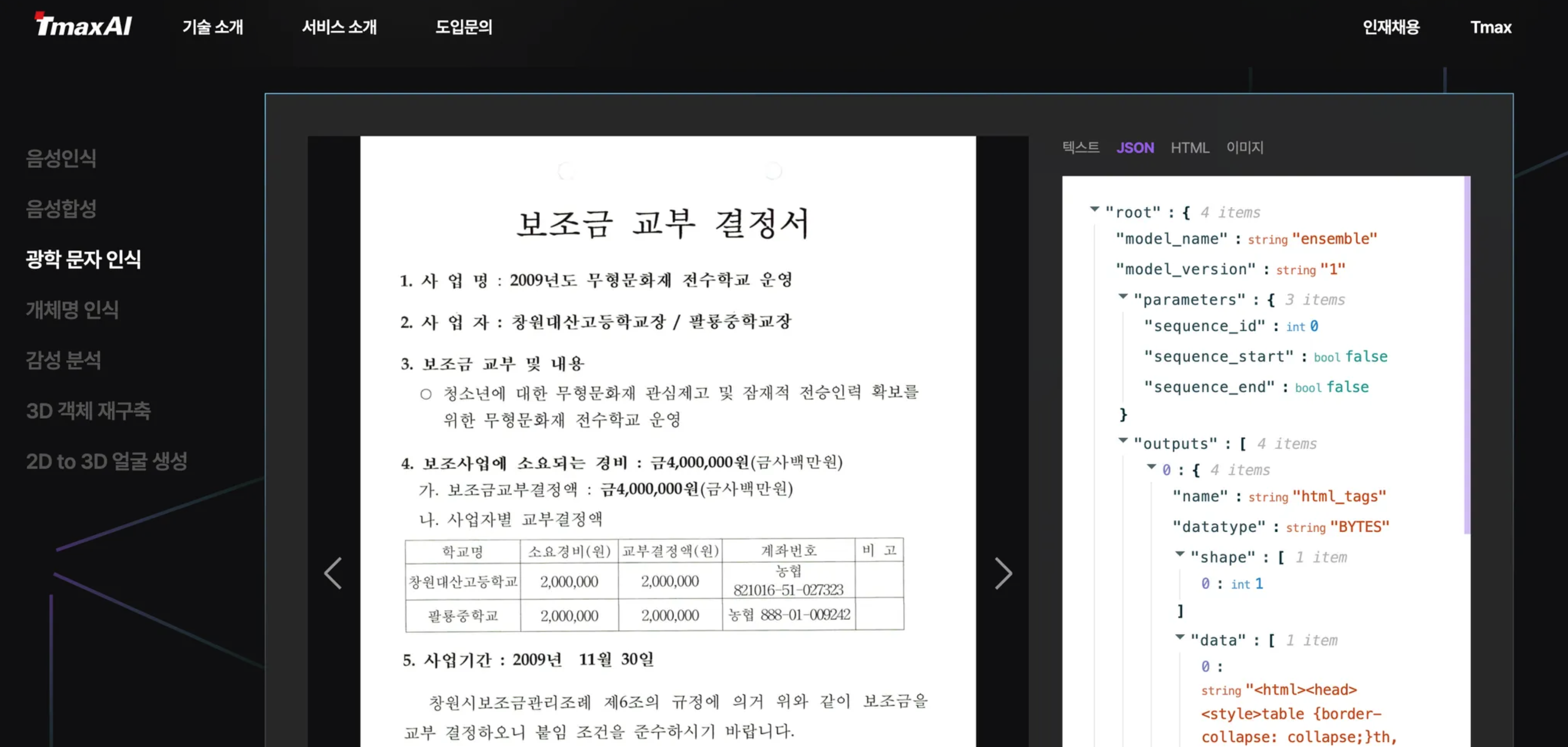Screen dimensions: 1568x747
Task: Click account text 농협 888-01-009242
Action: [789, 615]
